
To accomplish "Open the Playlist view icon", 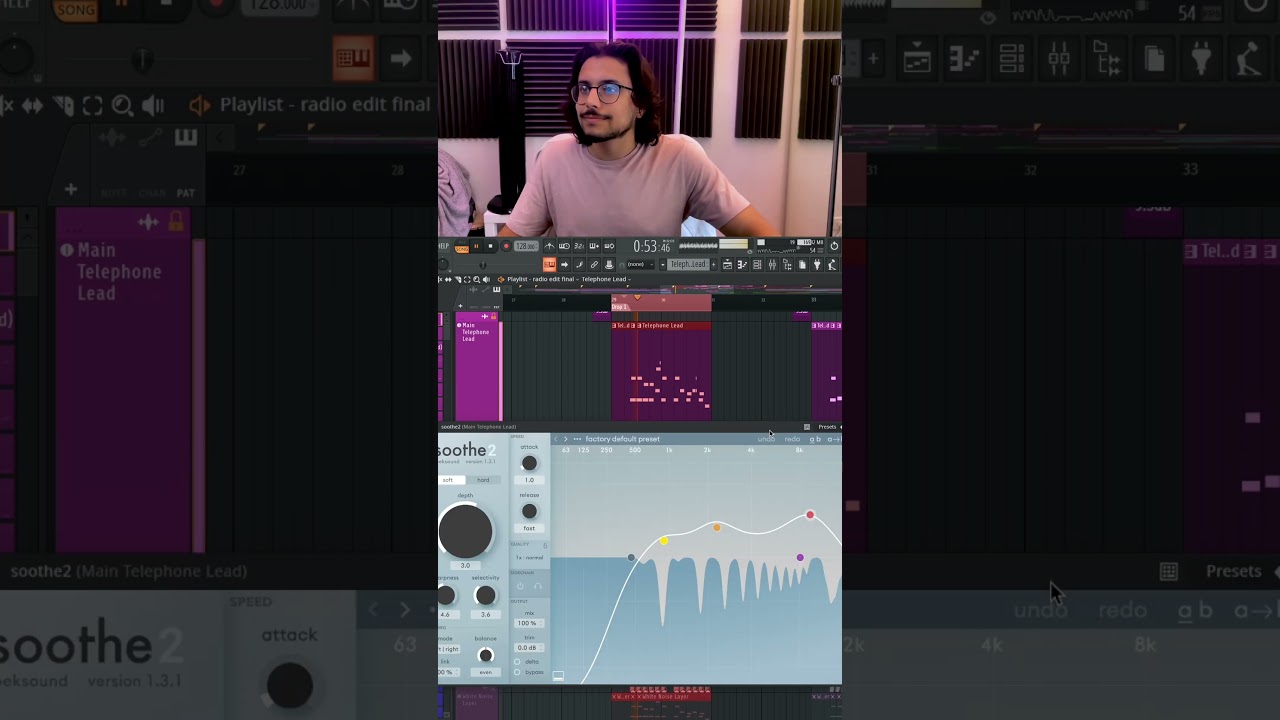I will tap(727, 265).
